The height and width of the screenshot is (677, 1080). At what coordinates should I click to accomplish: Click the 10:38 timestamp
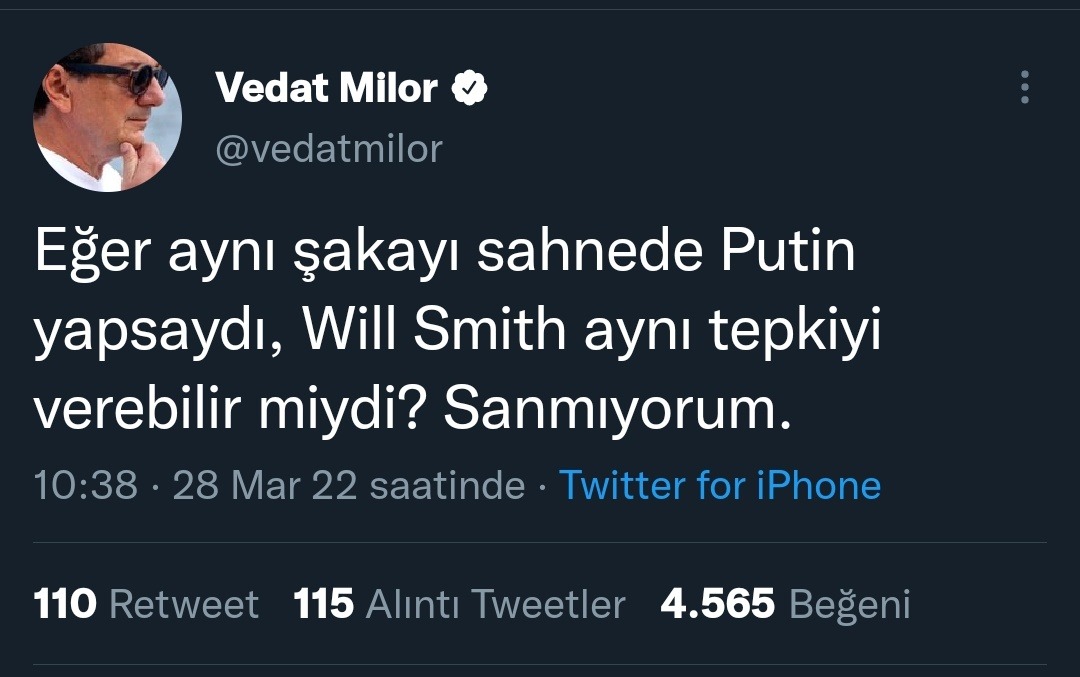point(85,485)
